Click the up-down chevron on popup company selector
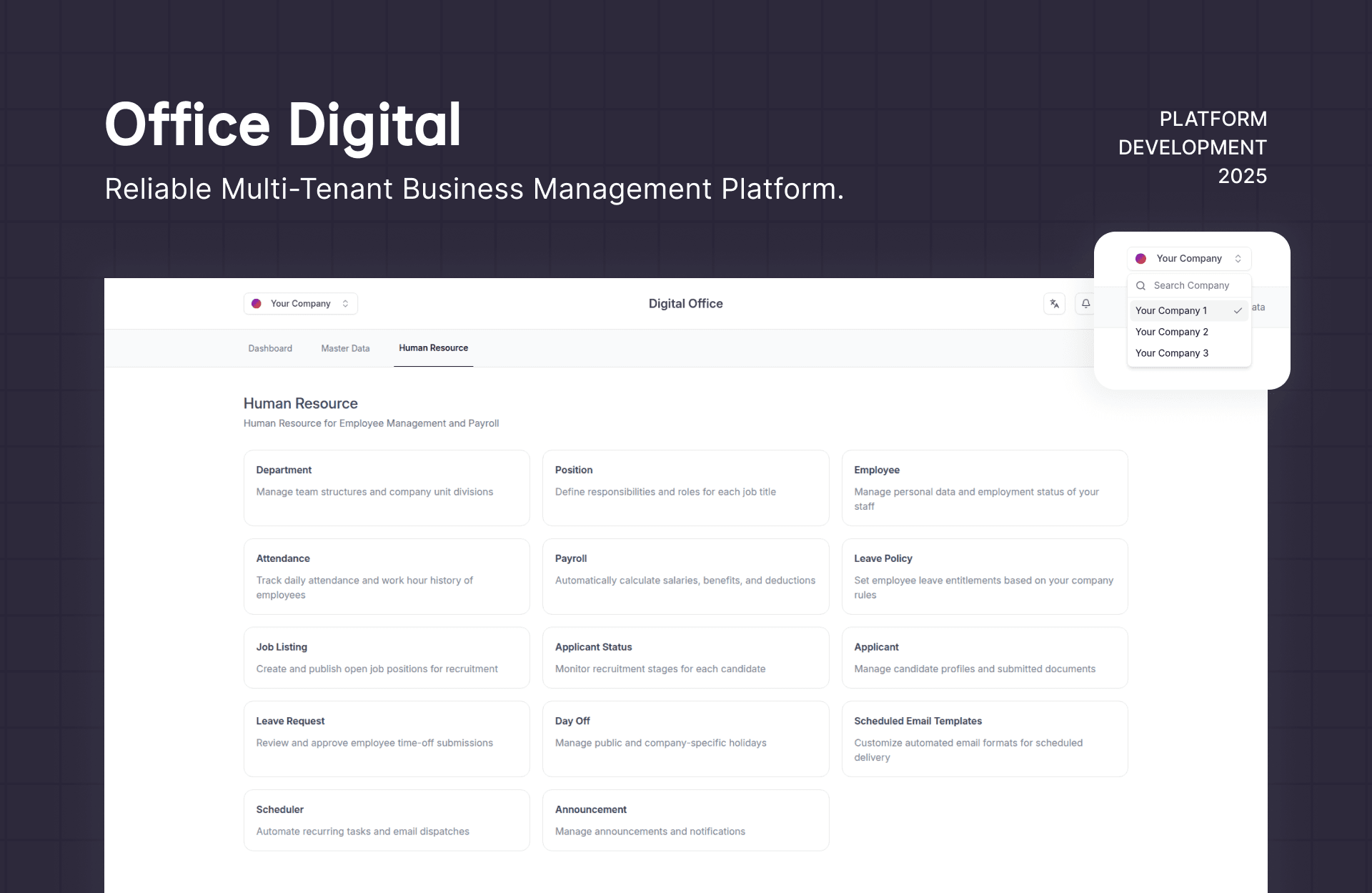 (1238, 259)
